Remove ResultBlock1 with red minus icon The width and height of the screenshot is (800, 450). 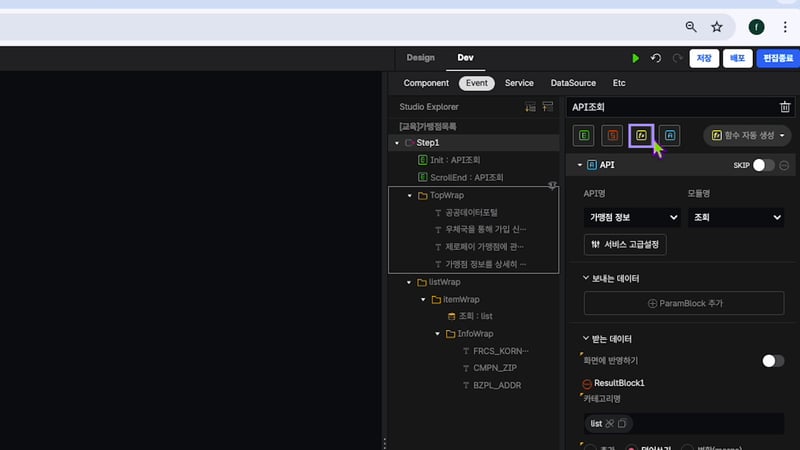click(x=587, y=384)
